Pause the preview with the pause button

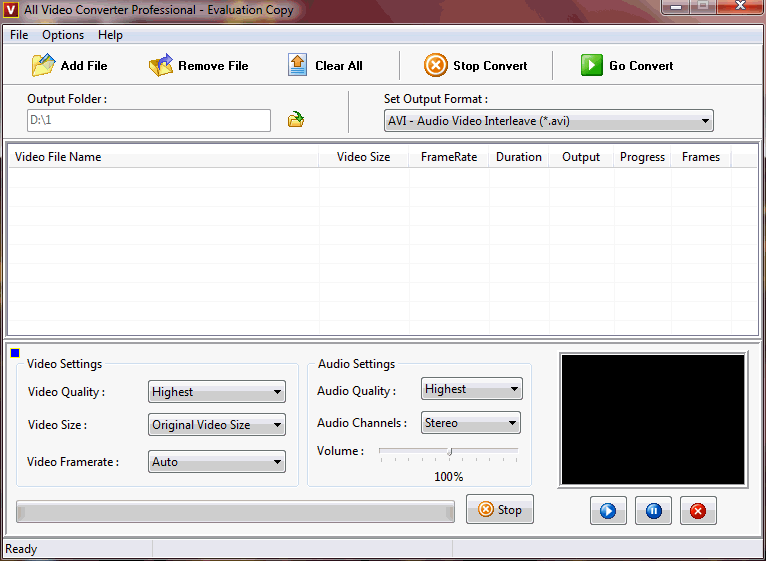pos(653,511)
